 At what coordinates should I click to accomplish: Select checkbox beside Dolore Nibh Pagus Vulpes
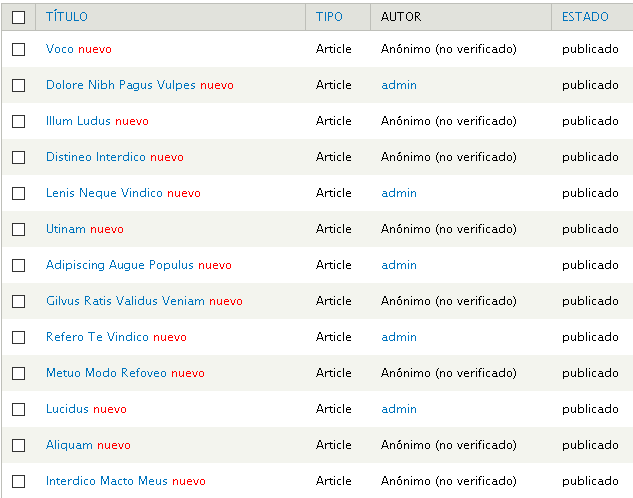[x=19, y=85]
